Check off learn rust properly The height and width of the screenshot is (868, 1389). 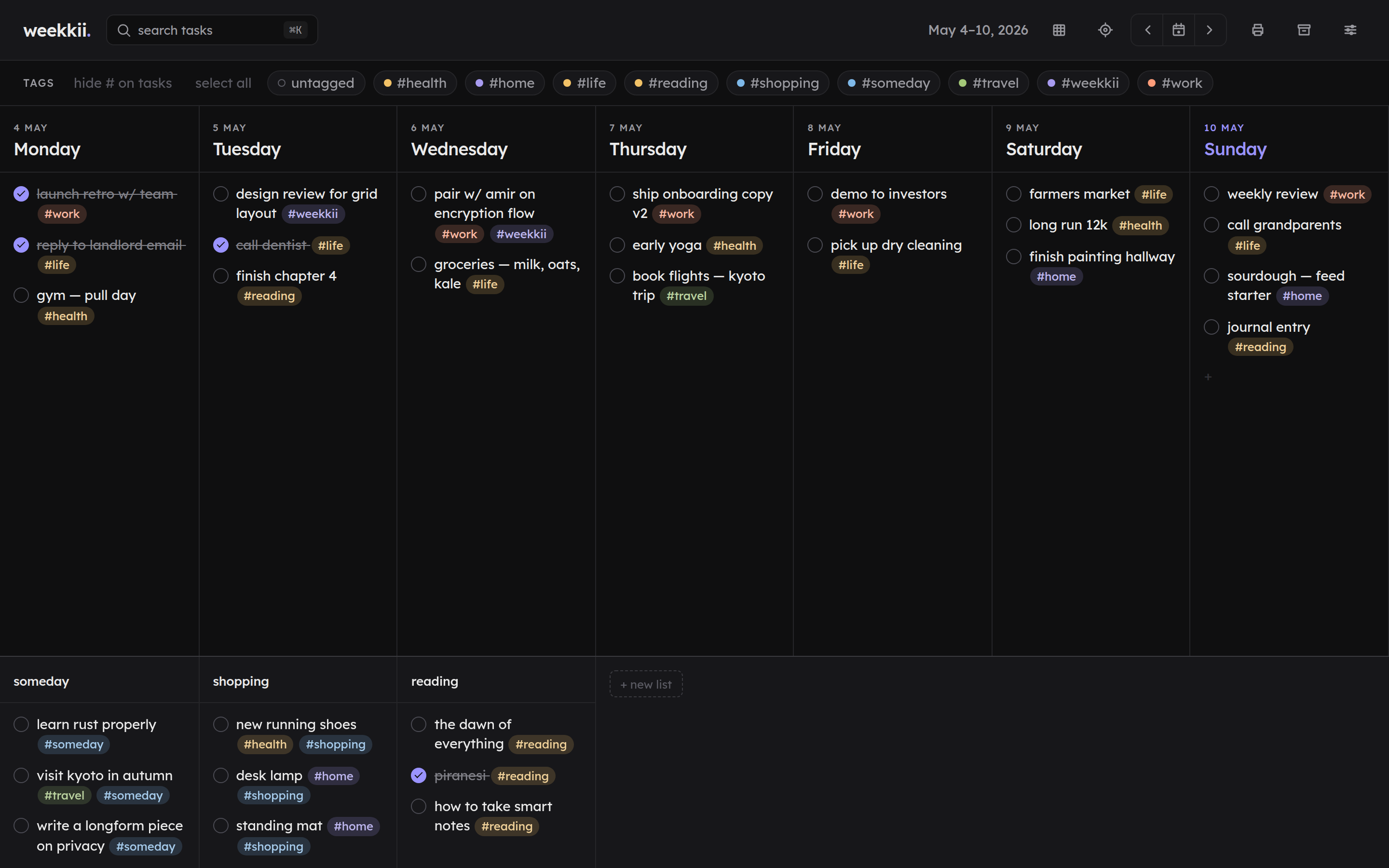click(21, 724)
